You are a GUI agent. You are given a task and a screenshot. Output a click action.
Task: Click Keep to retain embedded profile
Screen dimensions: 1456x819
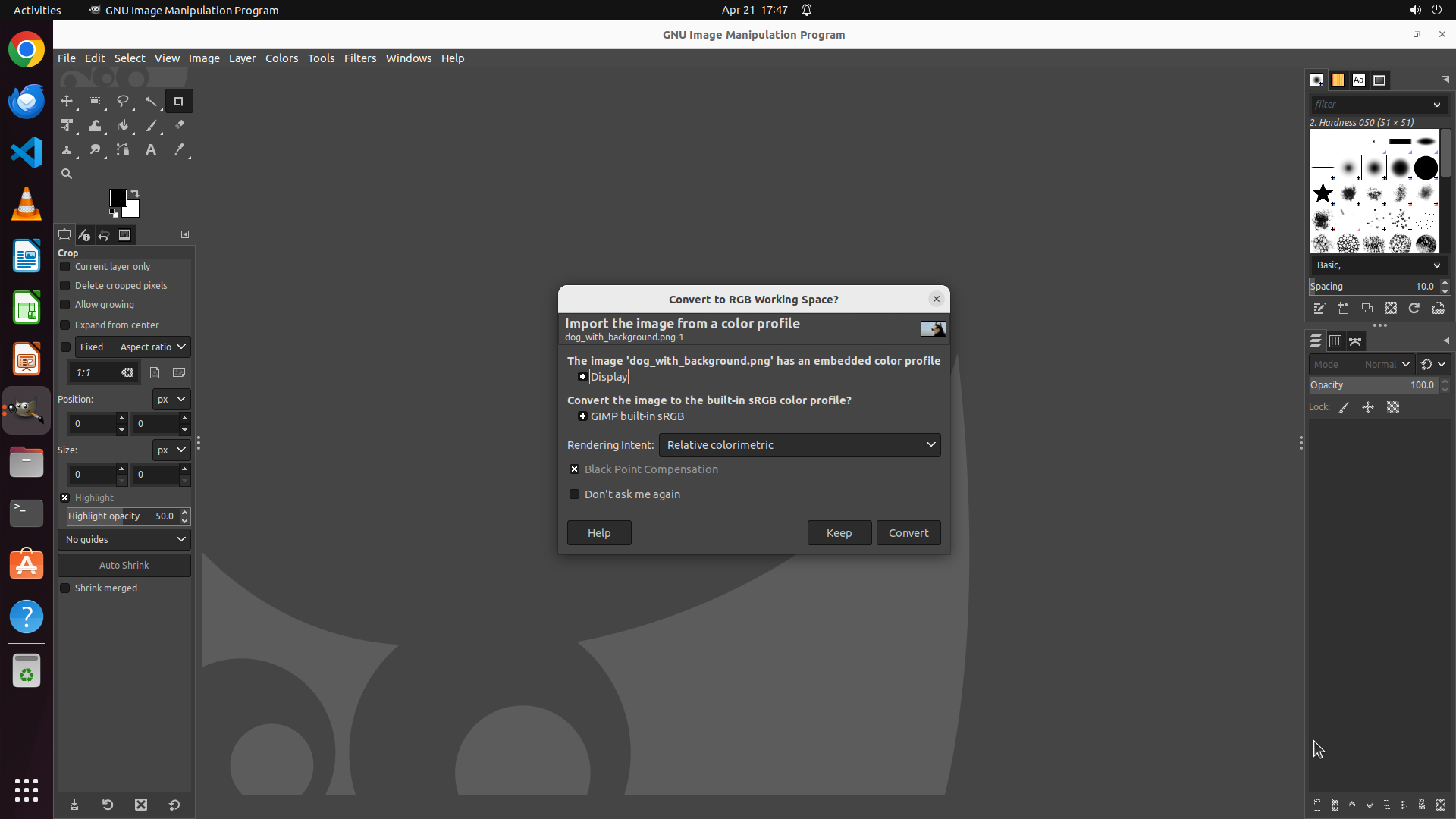(839, 533)
